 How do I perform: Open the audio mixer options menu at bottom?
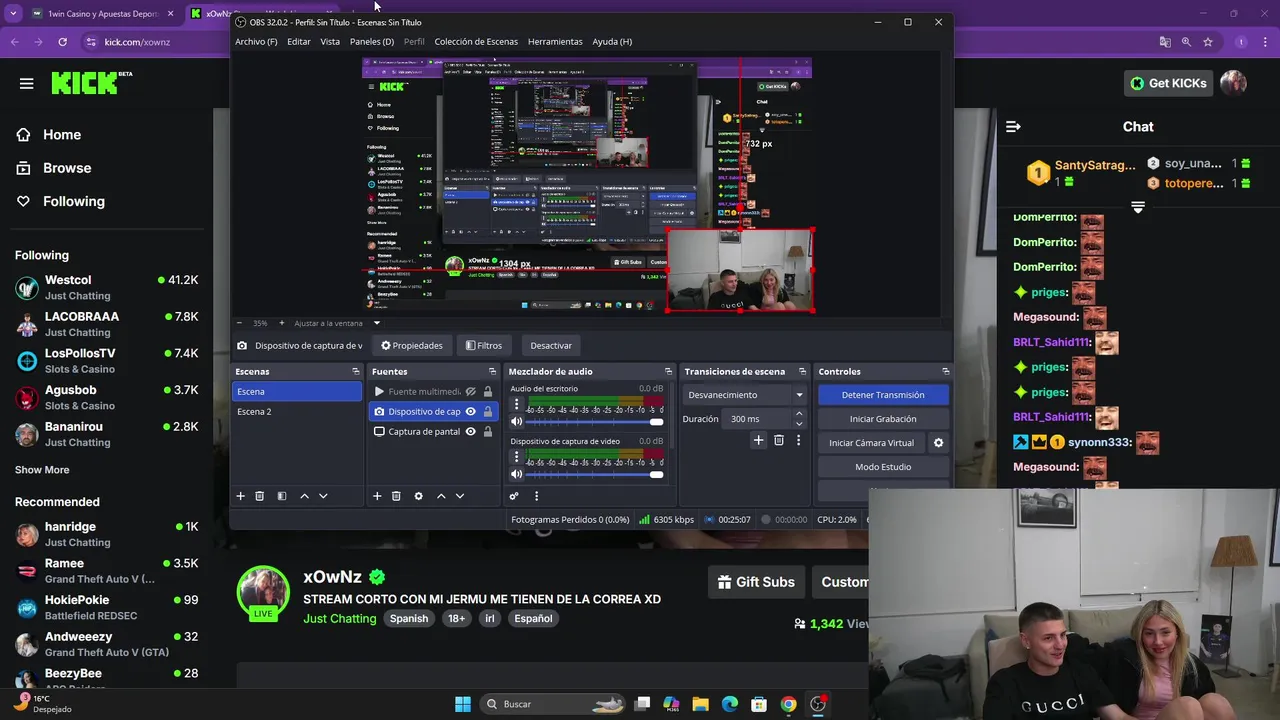[x=536, y=496]
